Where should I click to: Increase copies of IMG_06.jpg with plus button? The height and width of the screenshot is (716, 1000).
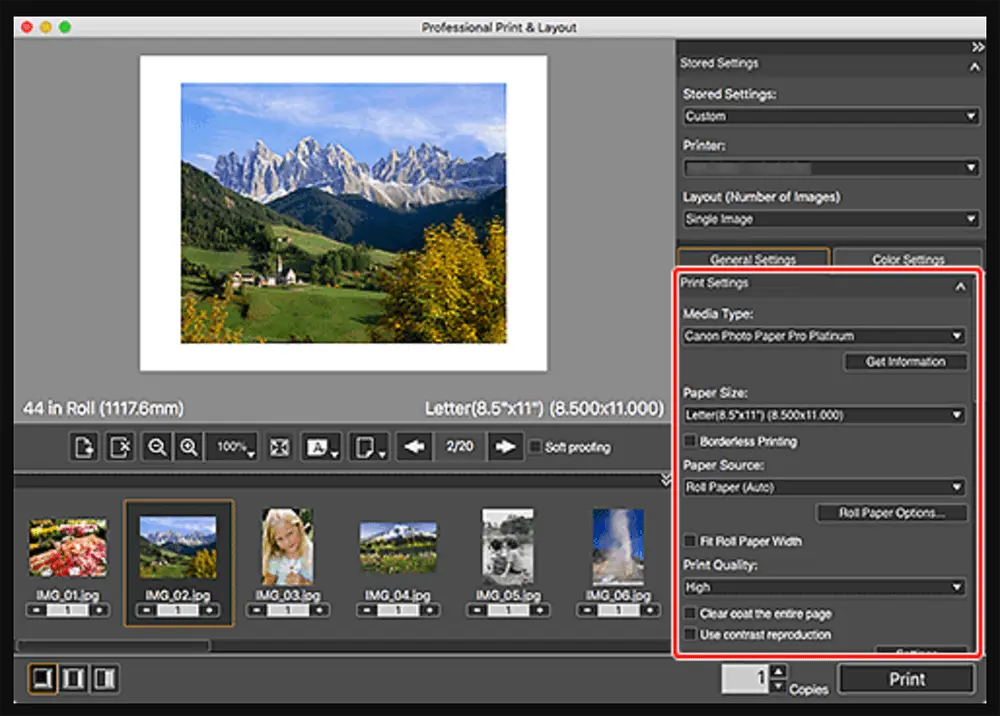tap(649, 611)
